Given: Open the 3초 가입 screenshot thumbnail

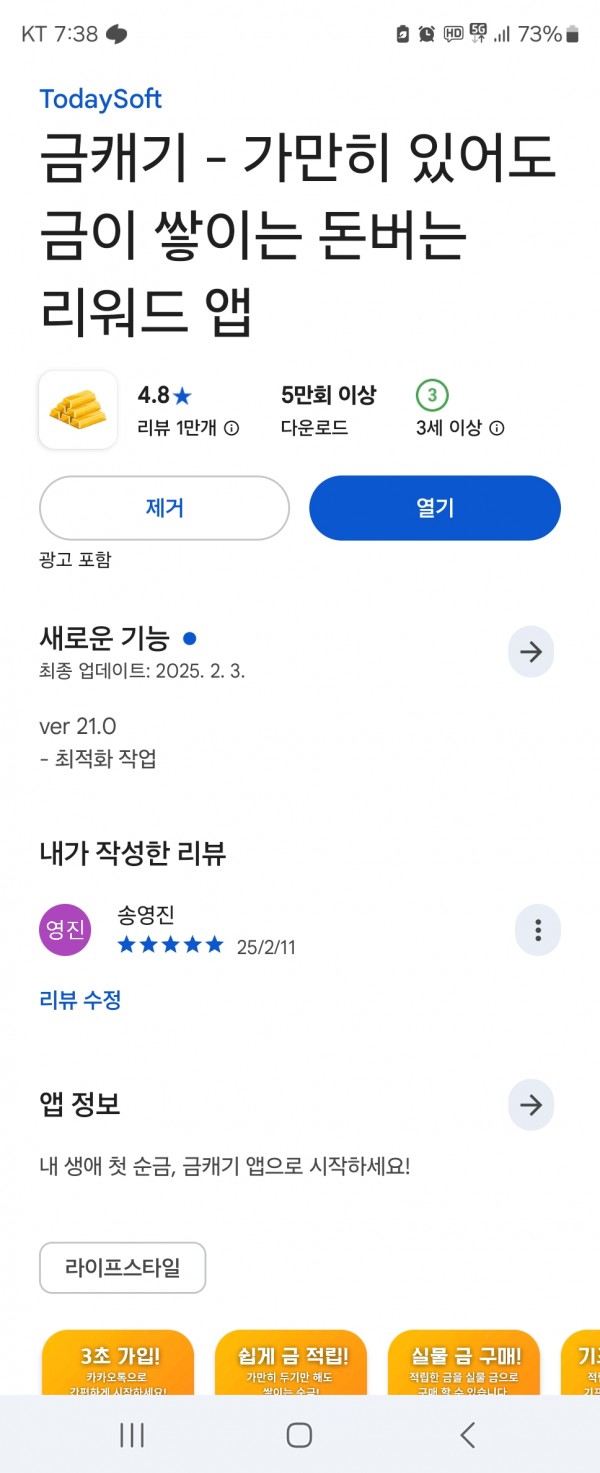Looking at the screenshot, I should pyautogui.click(x=118, y=1362).
